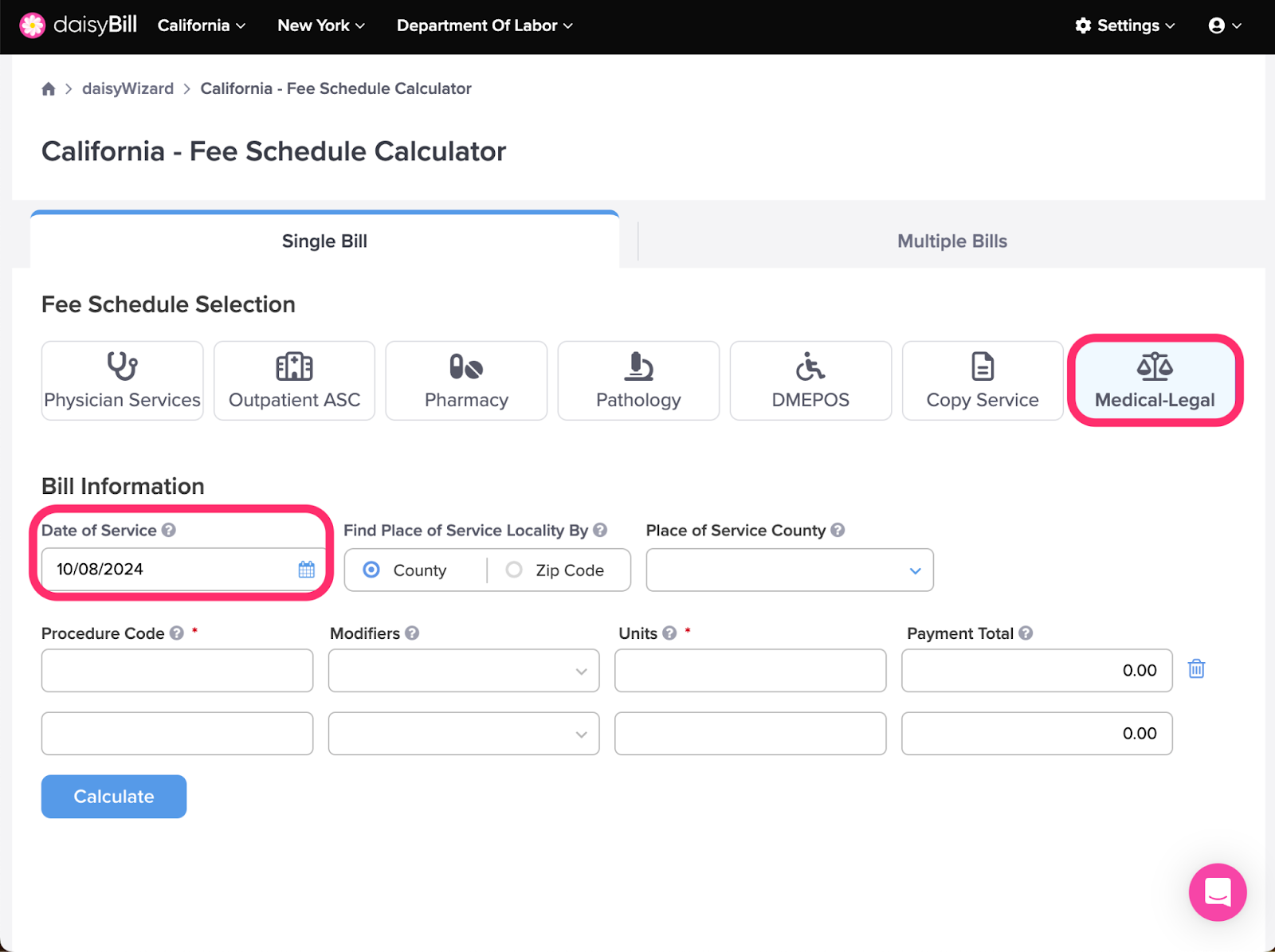The height and width of the screenshot is (952, 1275).
Task: Open Place of Service County dropdown
Action: pyautogui.click(x=790, y=570)
